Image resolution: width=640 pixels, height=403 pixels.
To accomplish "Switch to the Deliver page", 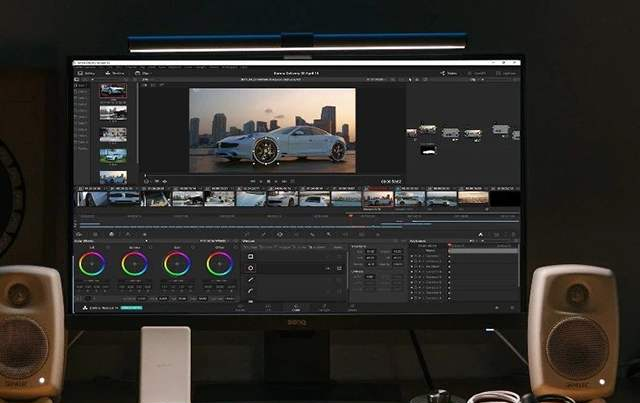I will coord(352,307).
